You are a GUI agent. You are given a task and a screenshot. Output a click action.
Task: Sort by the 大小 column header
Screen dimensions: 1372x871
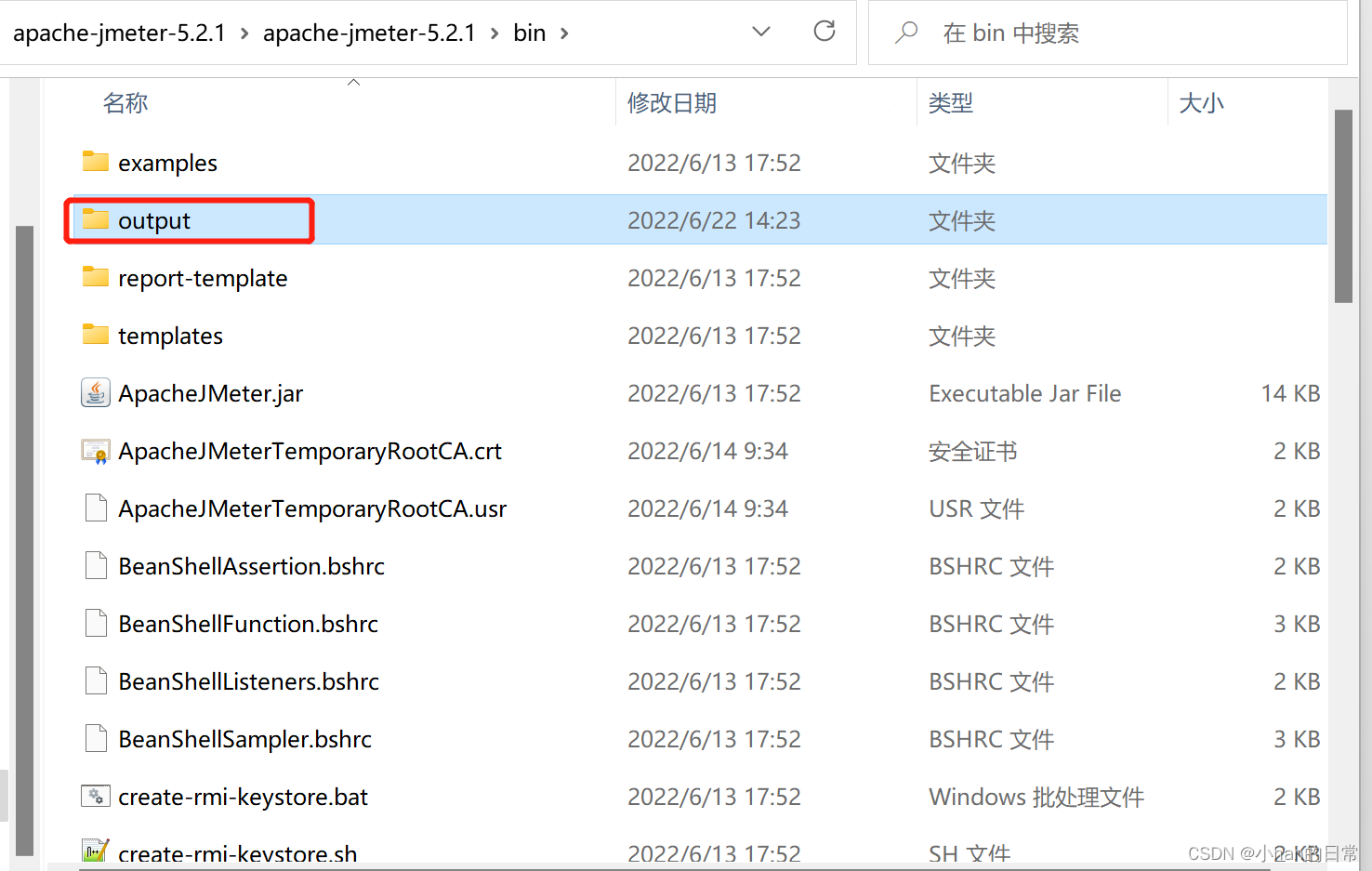click(1201, 102)
